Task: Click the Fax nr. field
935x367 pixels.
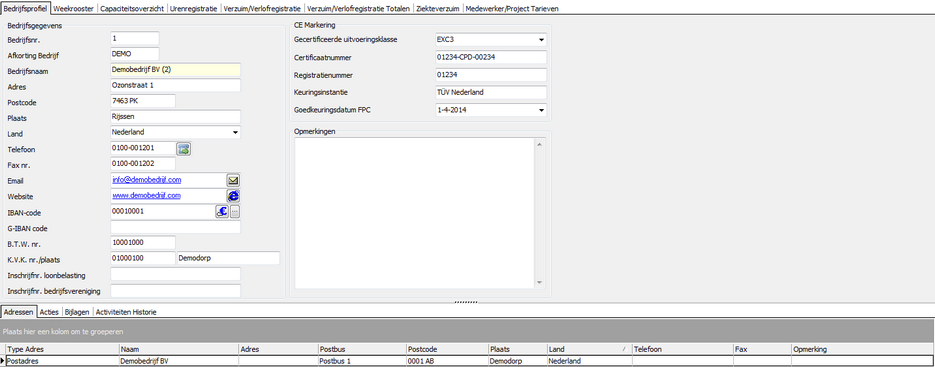Action: (143, 164)
